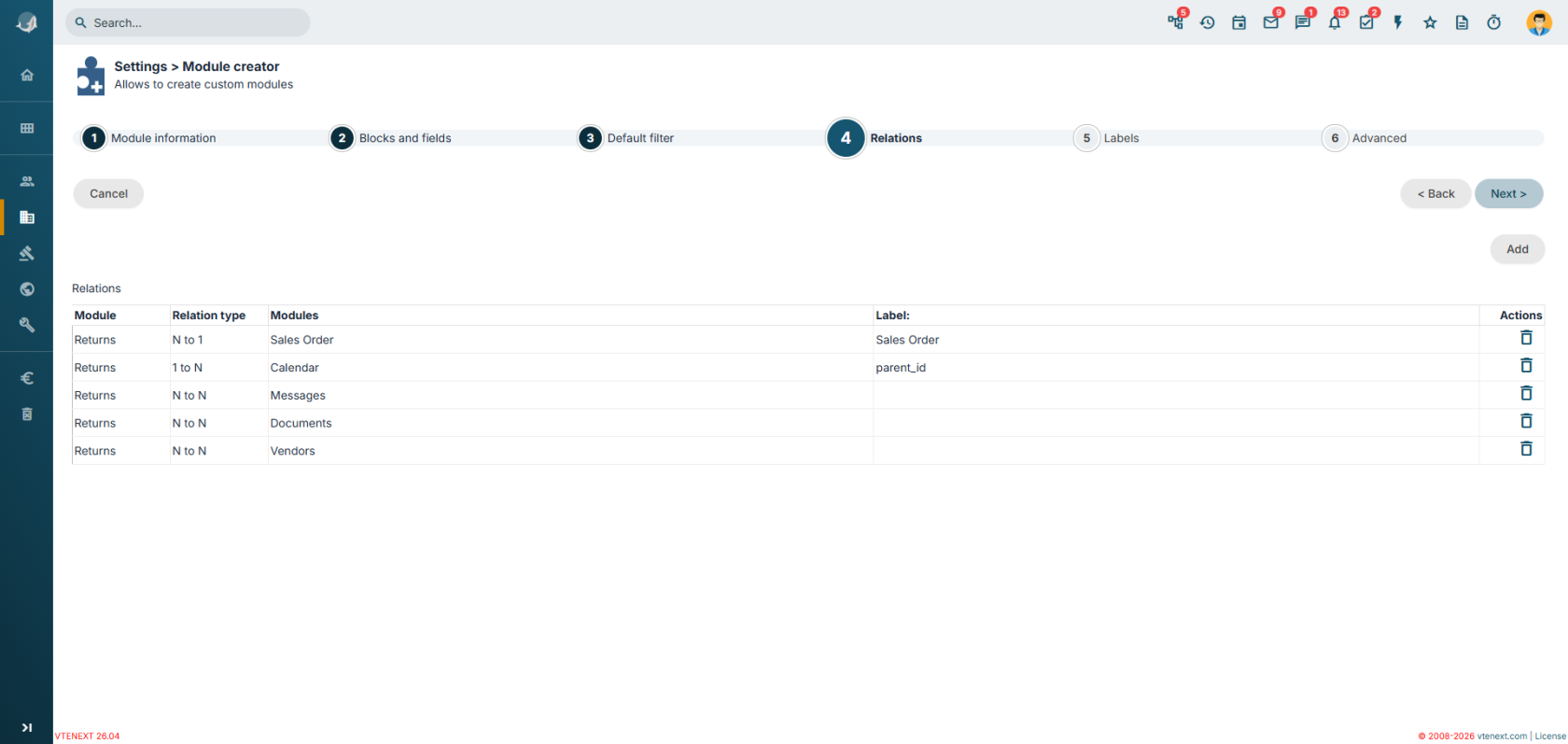1568x744 pixels.
Task: Click the Sales Order label cell
Action: tap(1176, 340)
